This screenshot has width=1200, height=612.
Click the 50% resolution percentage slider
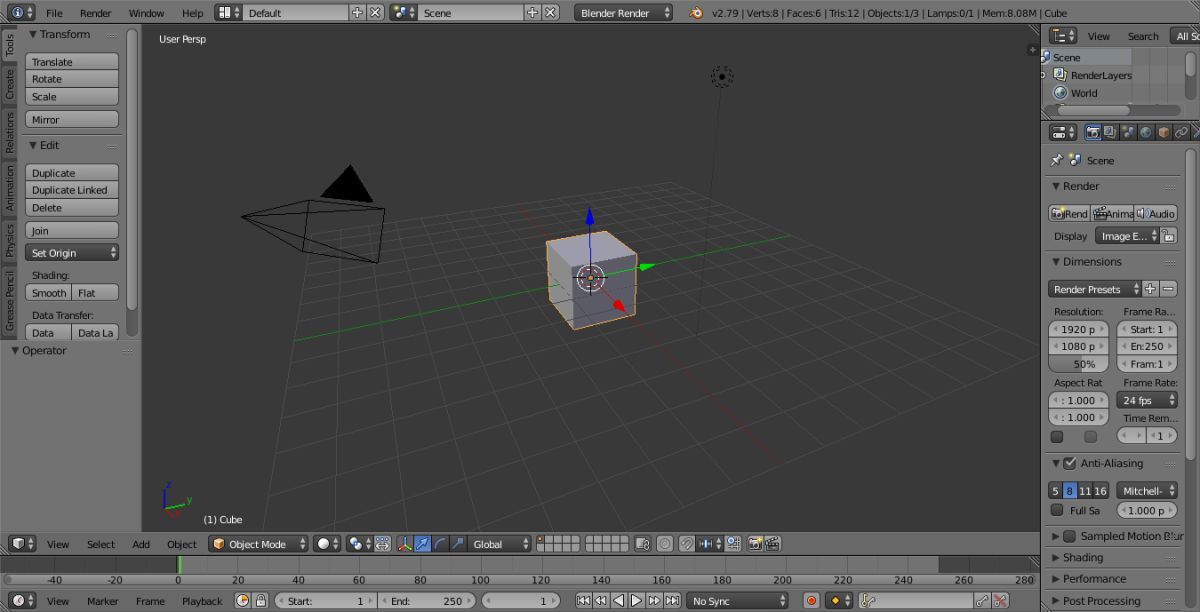(1079, 364)
